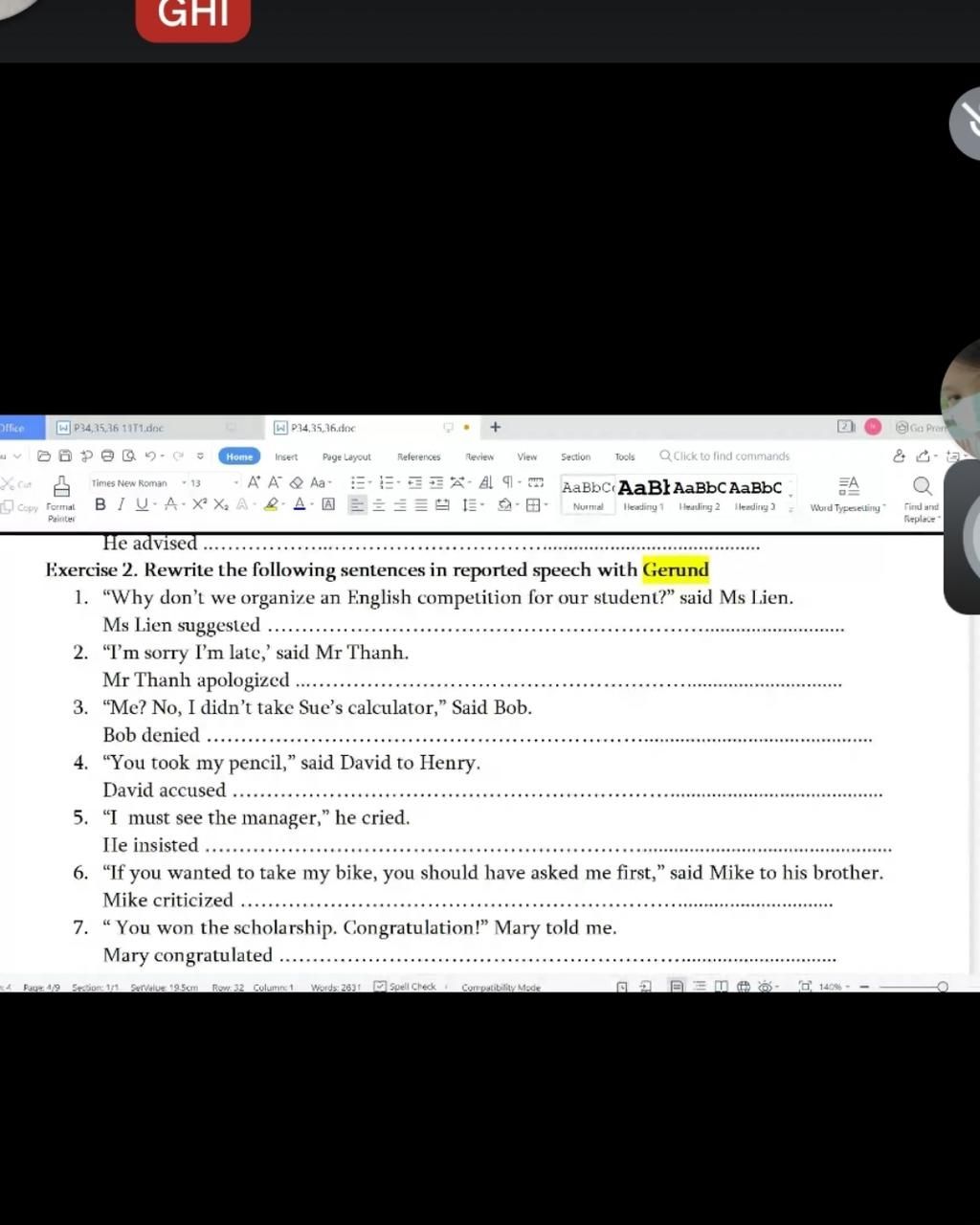Undo the last action

150,457
